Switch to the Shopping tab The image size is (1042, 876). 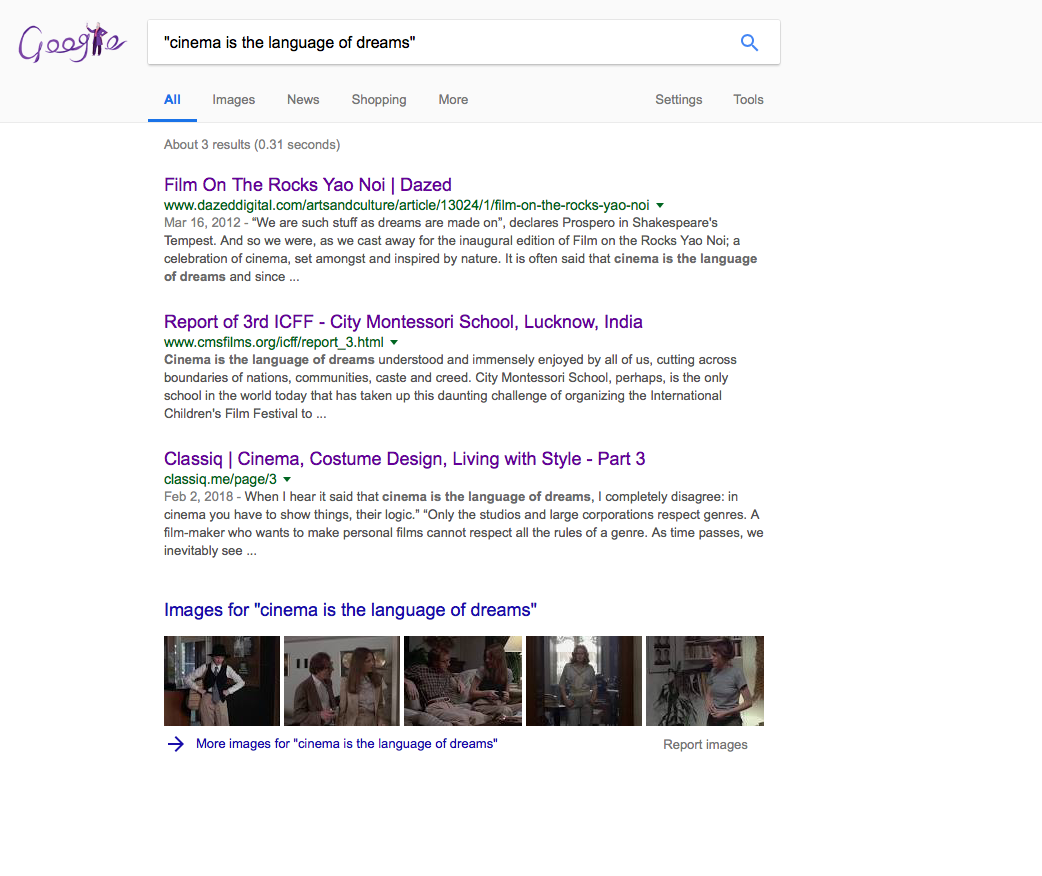pos(379,100)
